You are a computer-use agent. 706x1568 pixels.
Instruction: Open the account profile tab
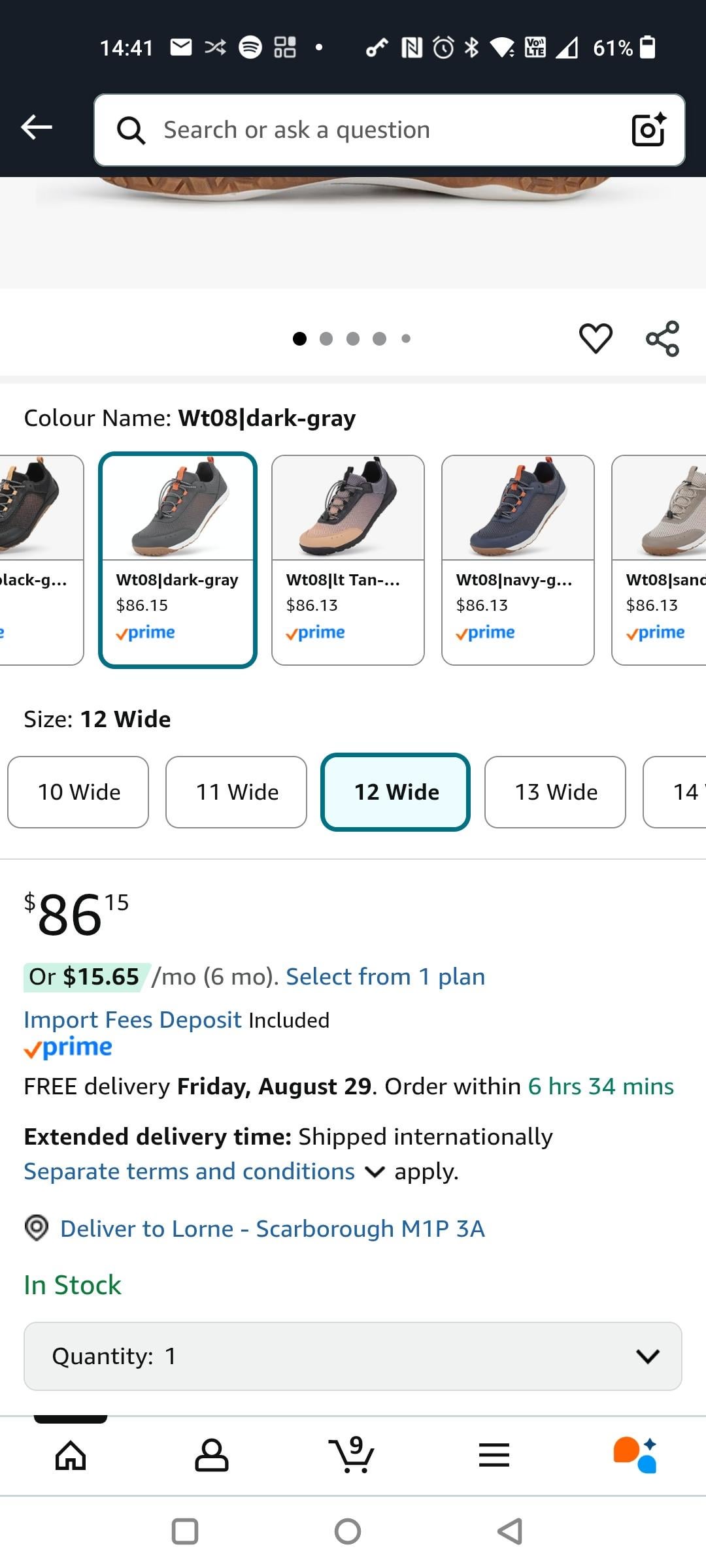coord(212,1456)
